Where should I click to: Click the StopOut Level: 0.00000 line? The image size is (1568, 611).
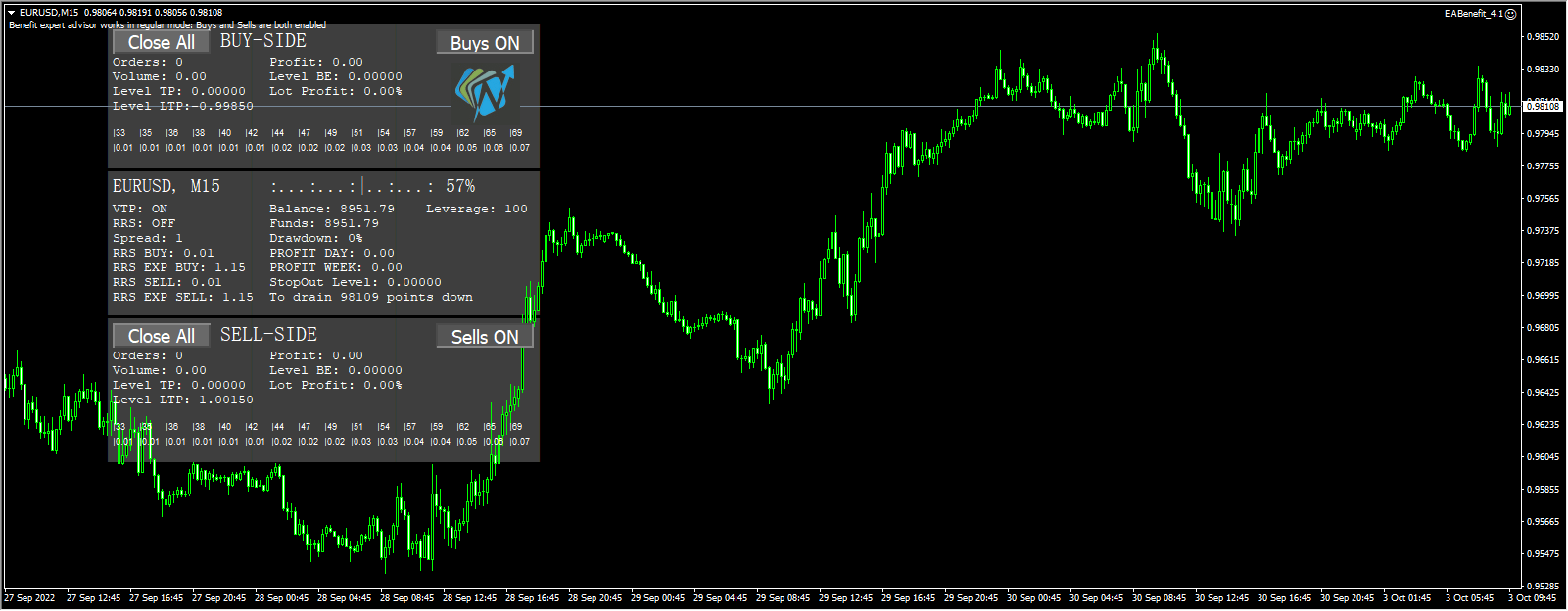tap(356, 282)
